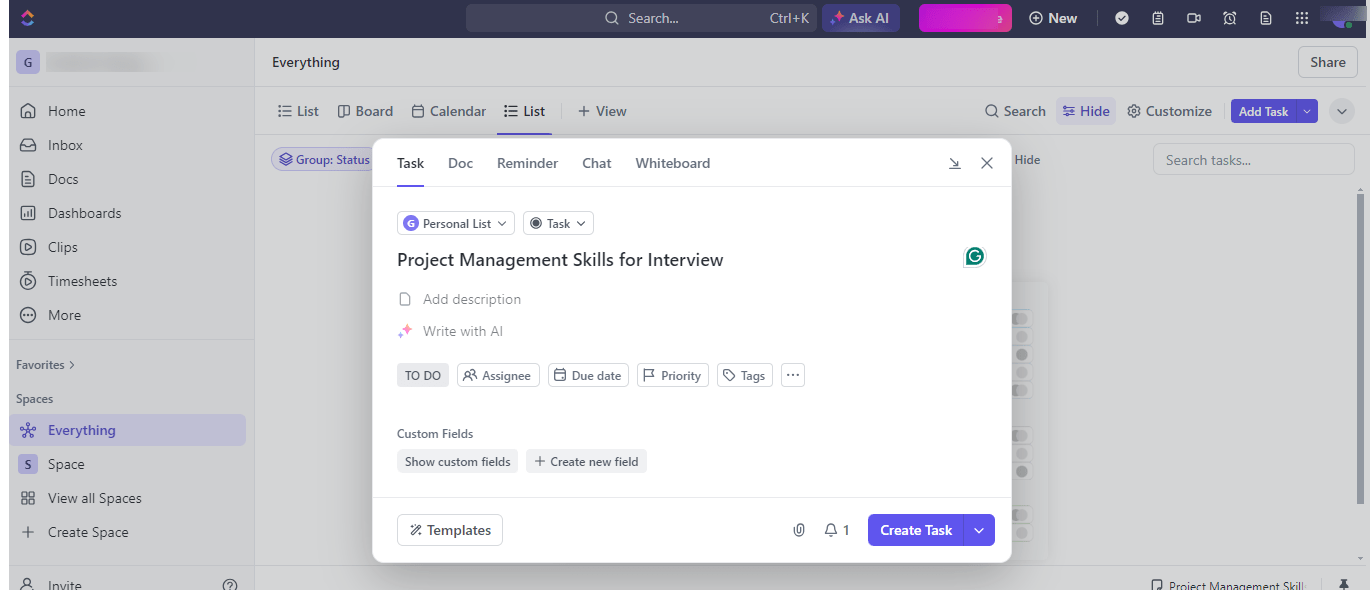Open more task options ellipsis button
This screenshot has width=1370, height=590.
[x=793, y=375]
